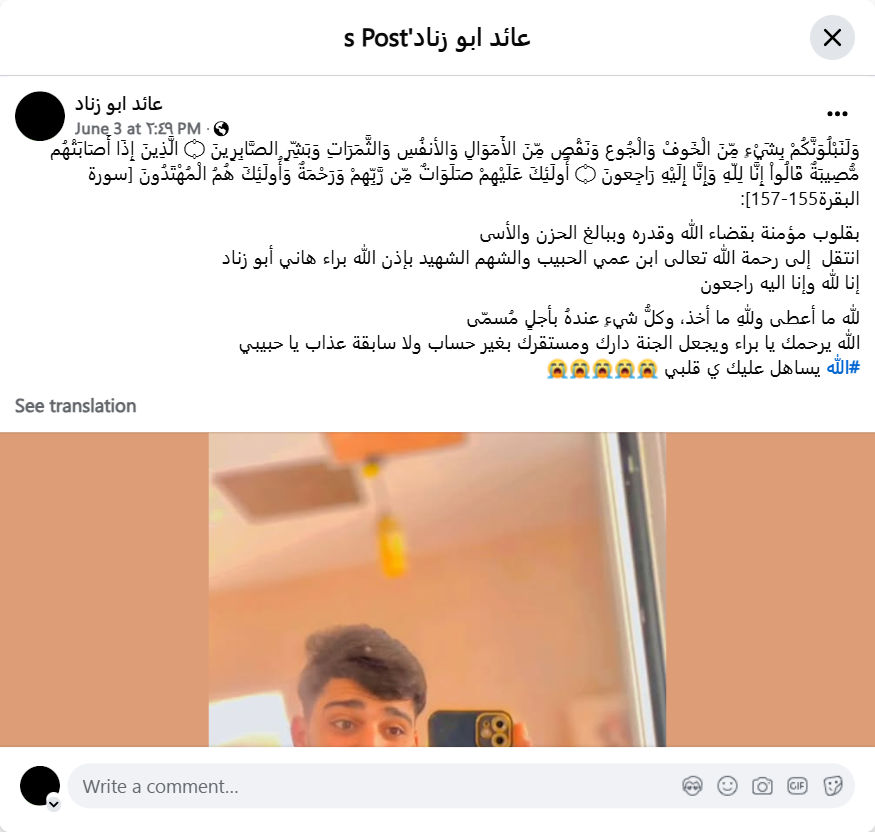
Task: Open the mirror selfie photo
Action: pyautogui.click(x=438, y=590)
